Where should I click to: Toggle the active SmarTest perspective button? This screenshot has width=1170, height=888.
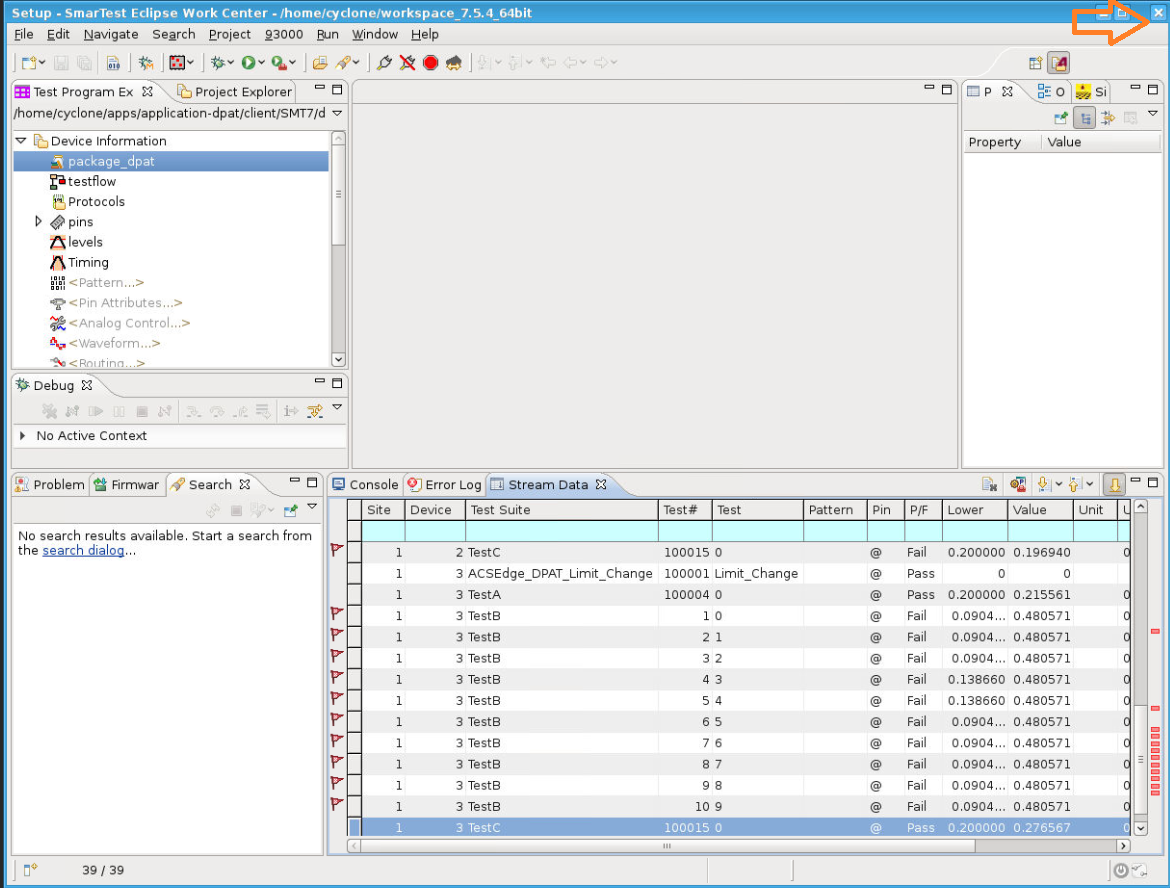[1059, 63]
